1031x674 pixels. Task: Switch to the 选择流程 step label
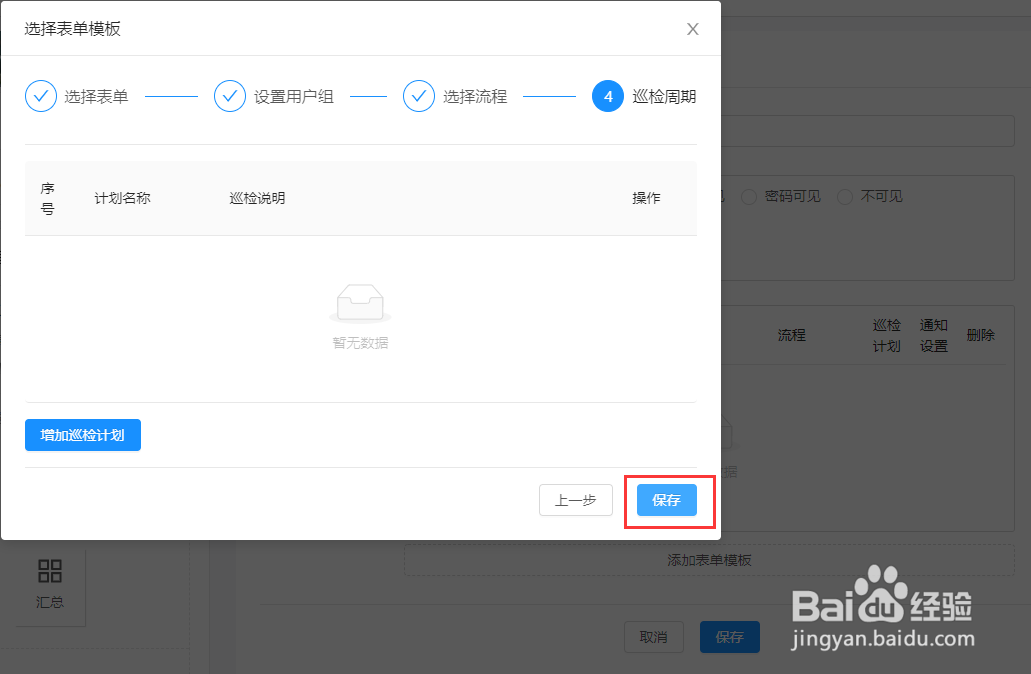[473, 96]
